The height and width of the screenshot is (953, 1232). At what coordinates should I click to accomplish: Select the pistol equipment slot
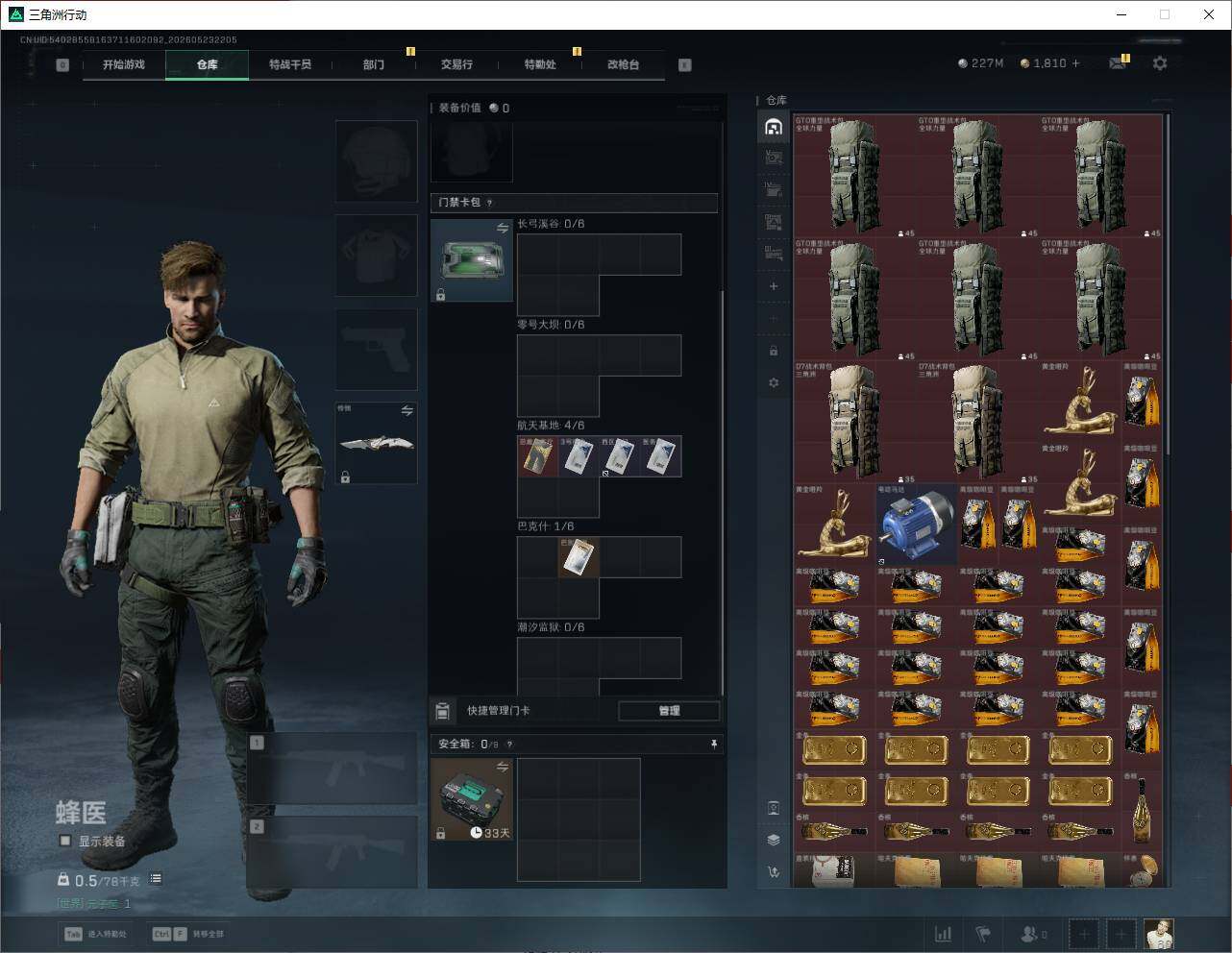[x=376, y=350]
